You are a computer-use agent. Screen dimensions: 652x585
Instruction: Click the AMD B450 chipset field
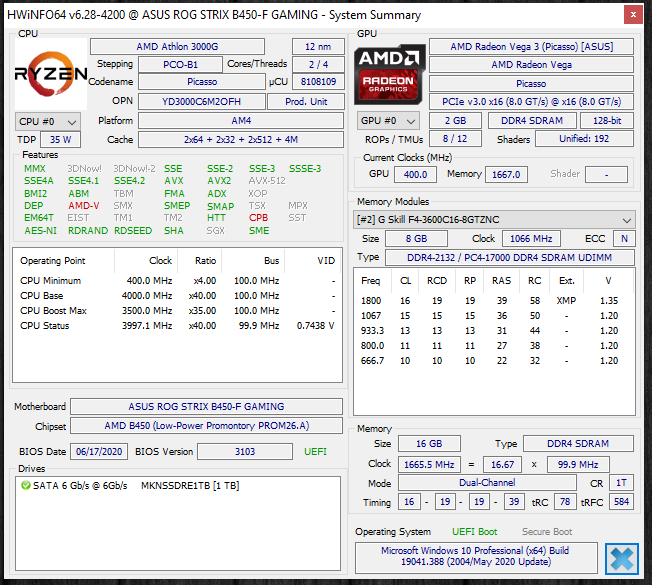[206, 426]
